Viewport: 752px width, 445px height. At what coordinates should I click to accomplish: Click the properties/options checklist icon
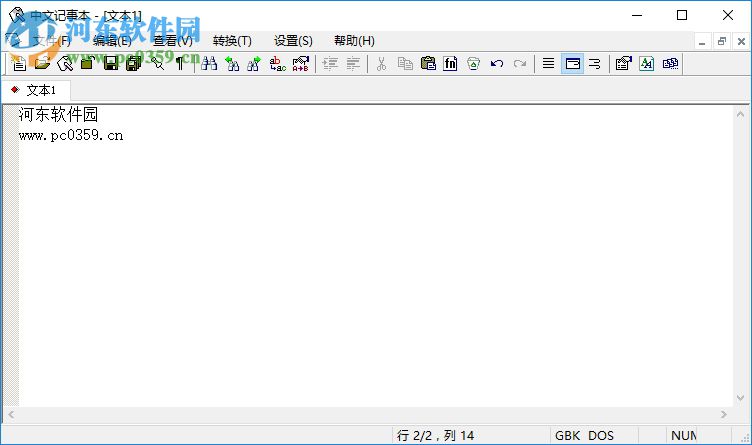(623, 63)
